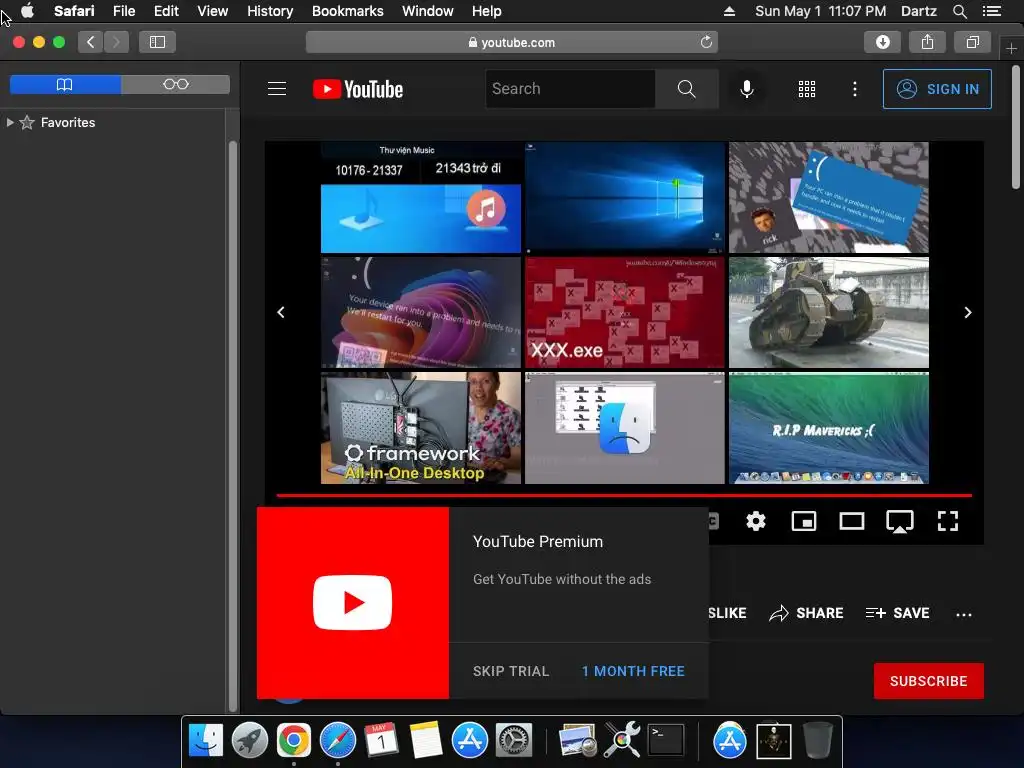The image size is (1024, 768).
Task: Open the YouTube apps grid icon
Action: tap(807, 89)
